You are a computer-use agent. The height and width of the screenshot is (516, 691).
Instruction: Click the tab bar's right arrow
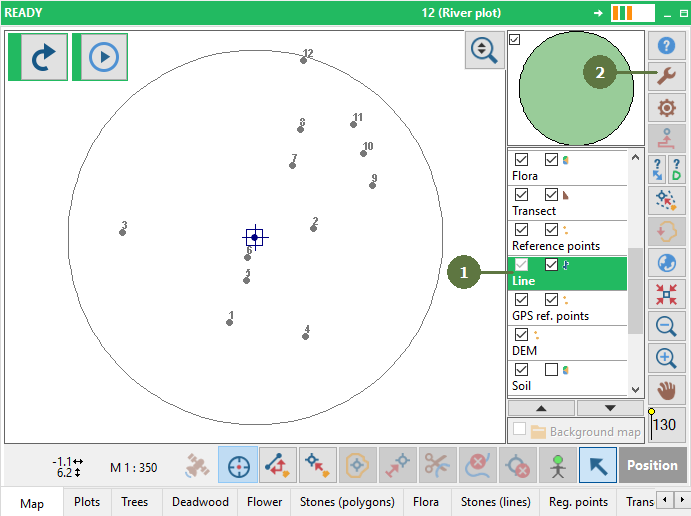click(682, 500)
